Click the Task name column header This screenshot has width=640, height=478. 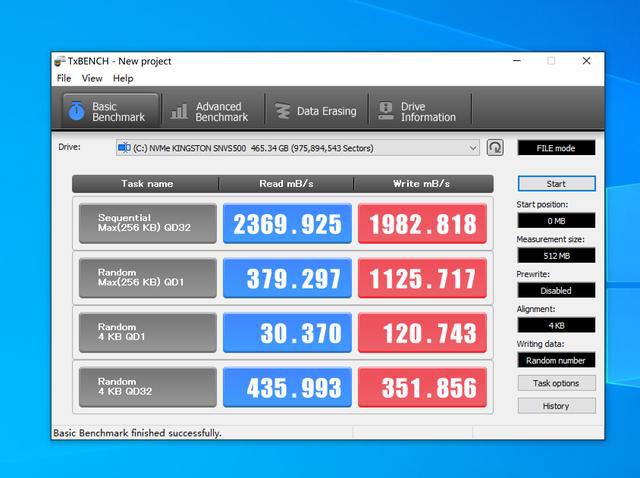(146, 184)
